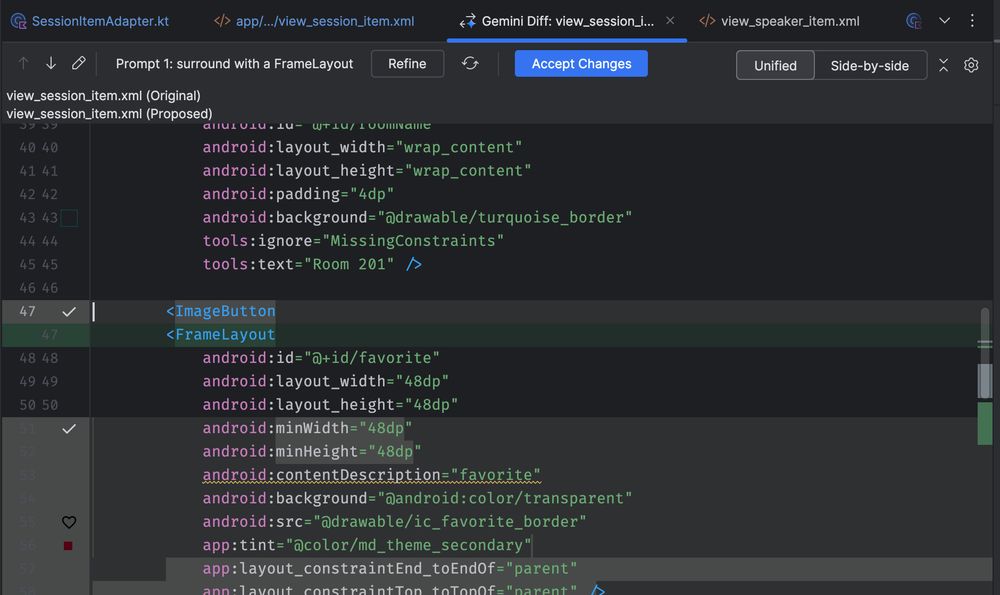Viewport: 1000px width, 595px height.
Task: Collapse the diff view with the collapse icon
Action: [943, 64]
